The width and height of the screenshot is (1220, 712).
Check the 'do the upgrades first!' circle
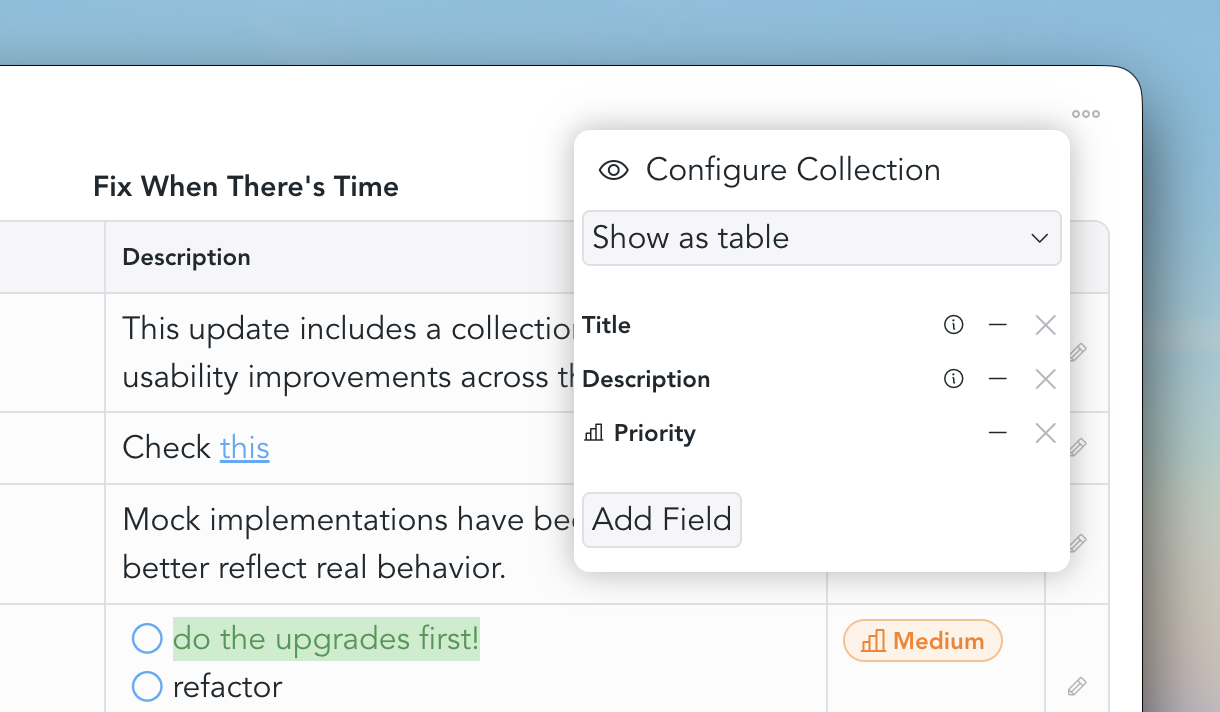[147, 638]
